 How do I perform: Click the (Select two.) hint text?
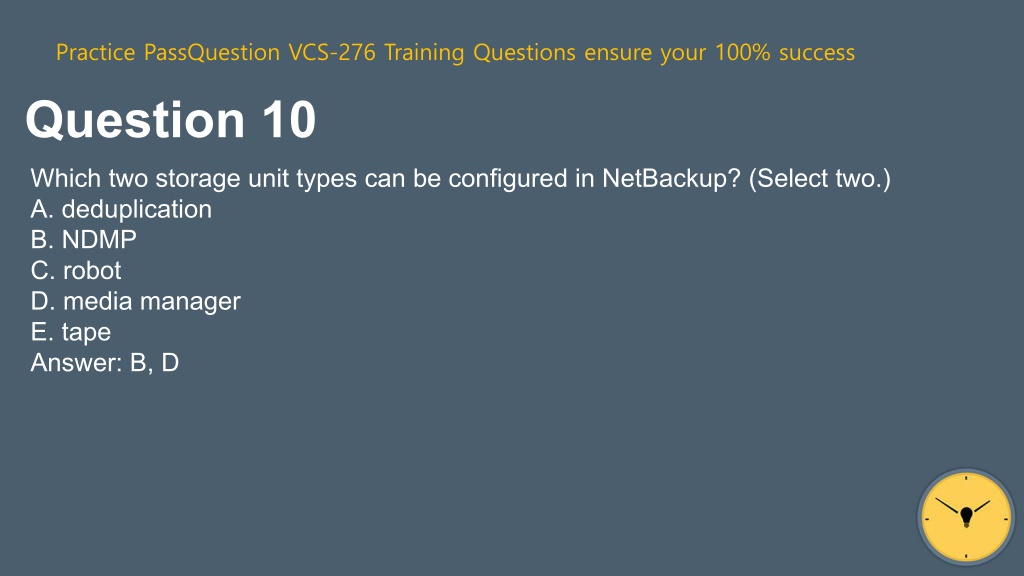click(820, 178)
